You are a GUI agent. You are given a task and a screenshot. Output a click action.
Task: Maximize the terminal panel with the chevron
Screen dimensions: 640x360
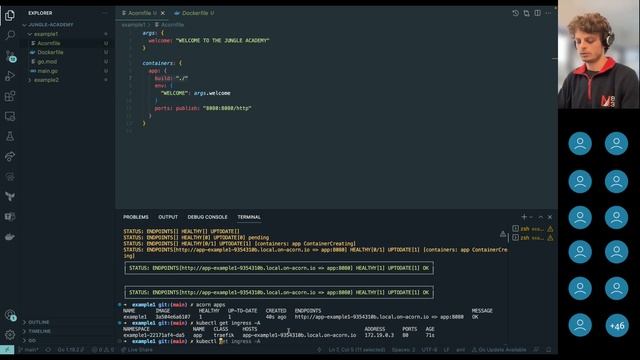click(541, 217)
